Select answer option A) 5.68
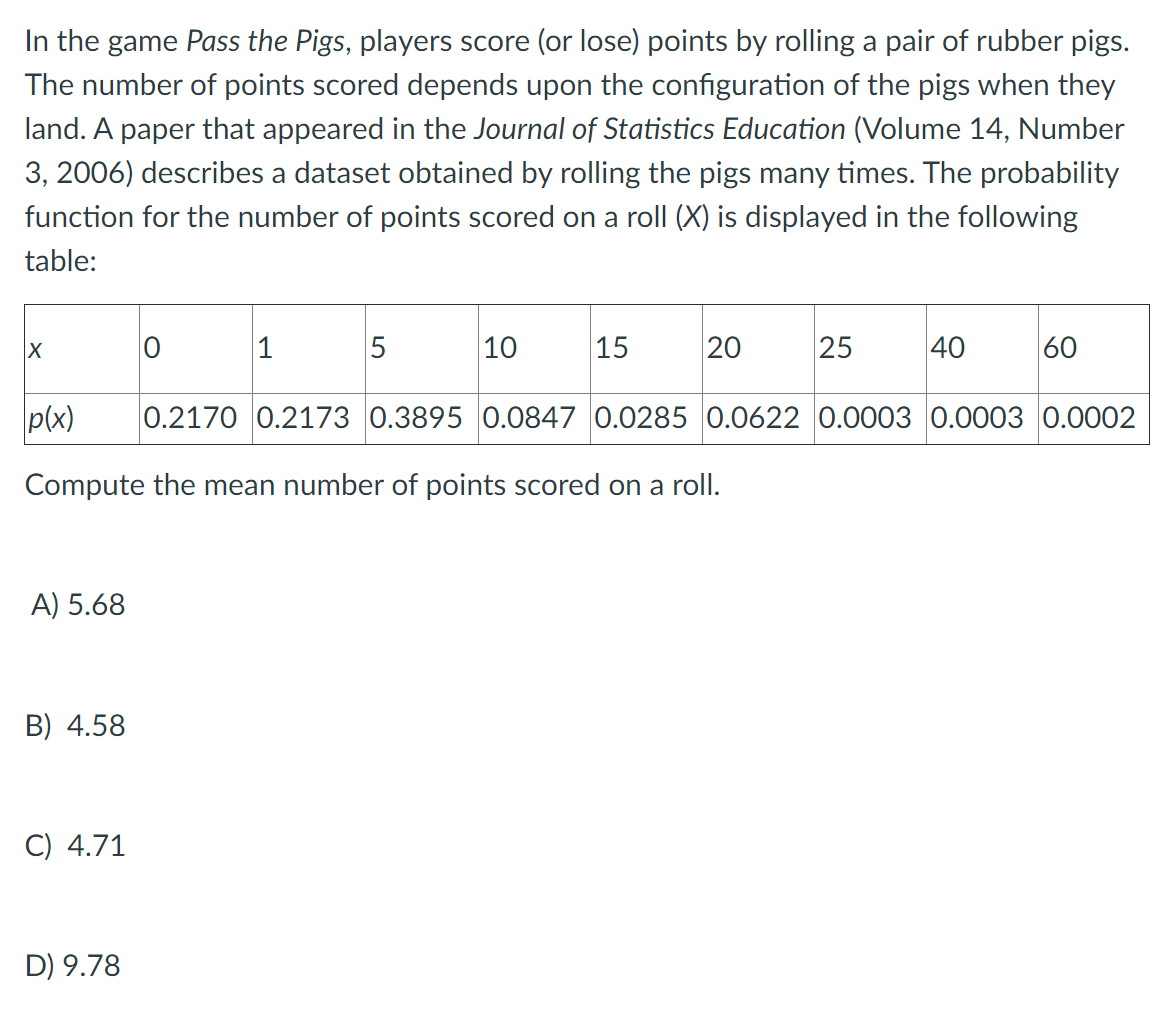The height and width of the screenshot is (1019, 1167). pyautogui.click(x=78, y=604)
